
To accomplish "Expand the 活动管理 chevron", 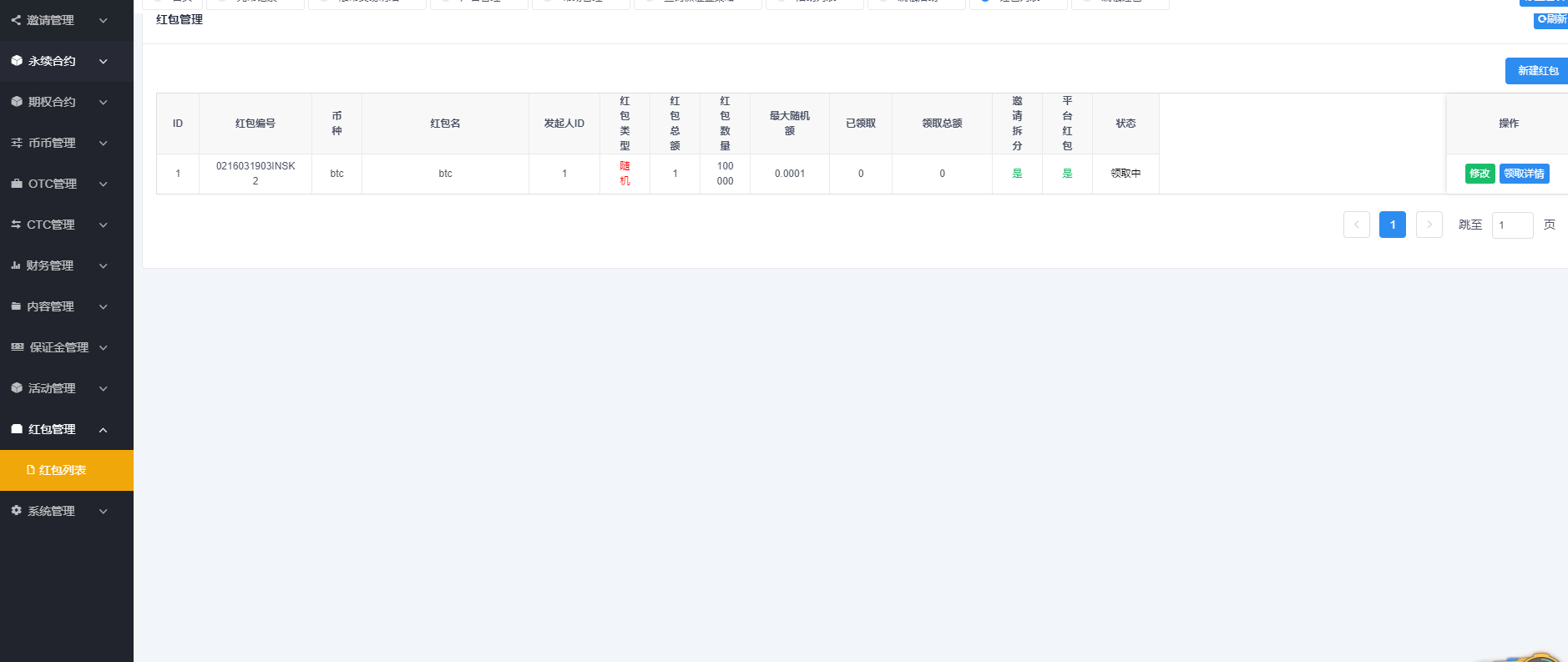I will coord(104,388).
